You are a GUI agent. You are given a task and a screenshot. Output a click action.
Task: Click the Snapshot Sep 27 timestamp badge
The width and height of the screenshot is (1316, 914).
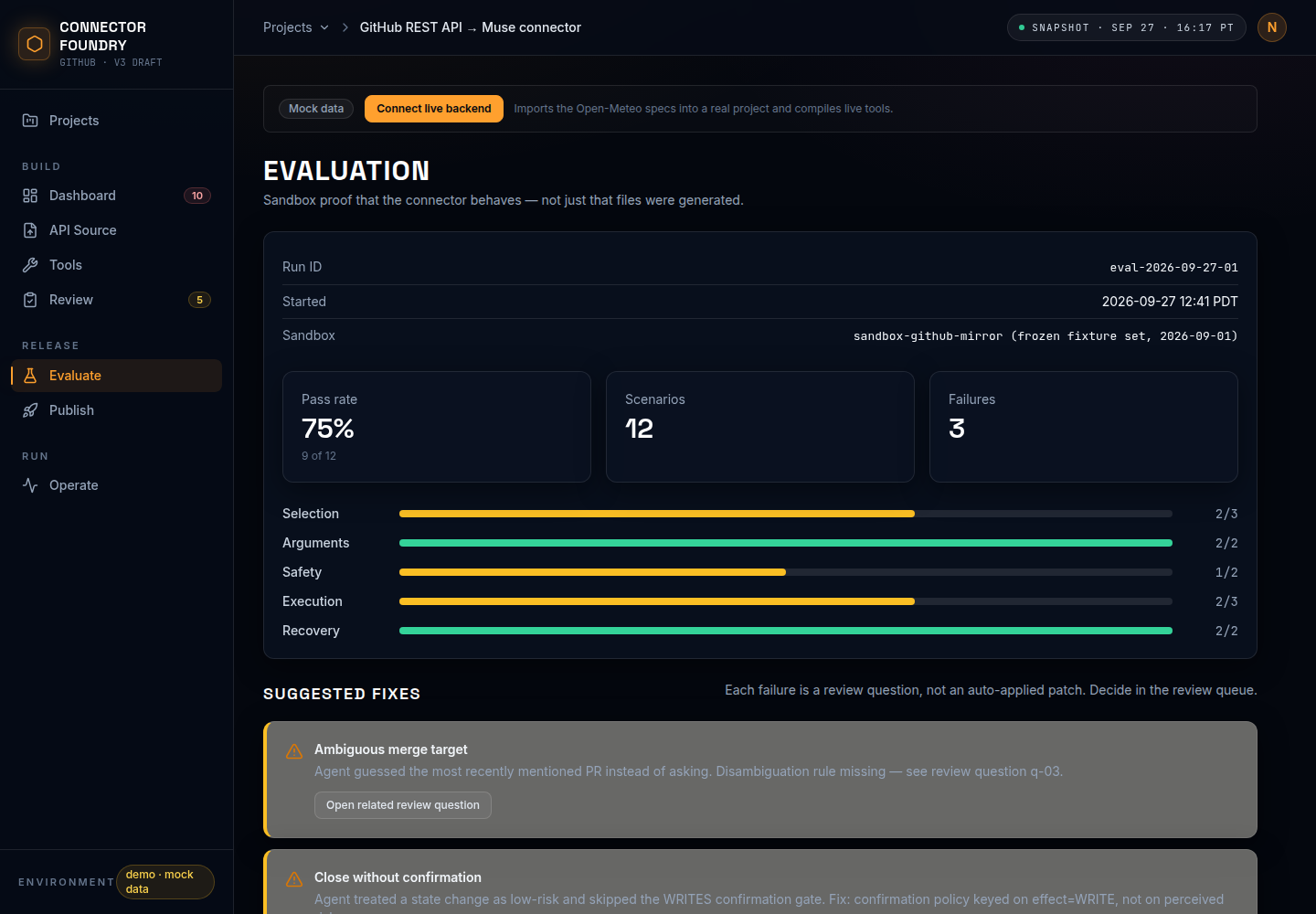1127,27
